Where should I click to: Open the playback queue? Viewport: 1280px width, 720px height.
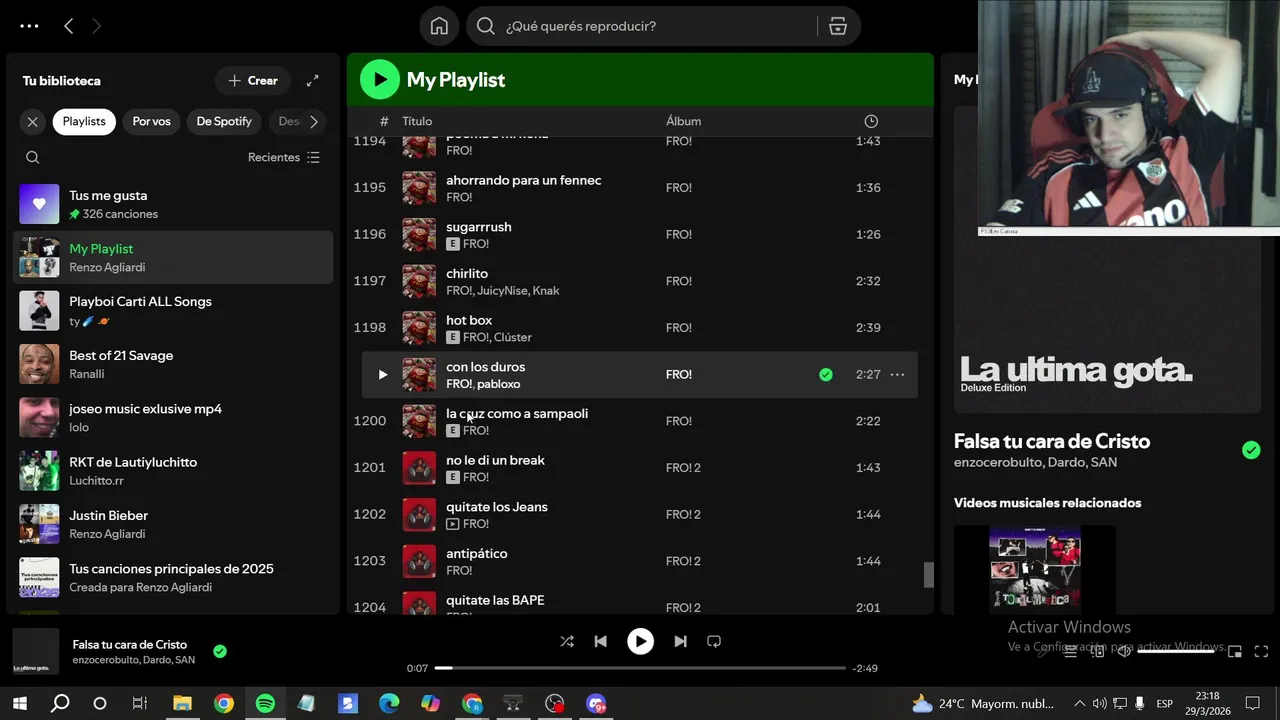(1070, 651)
